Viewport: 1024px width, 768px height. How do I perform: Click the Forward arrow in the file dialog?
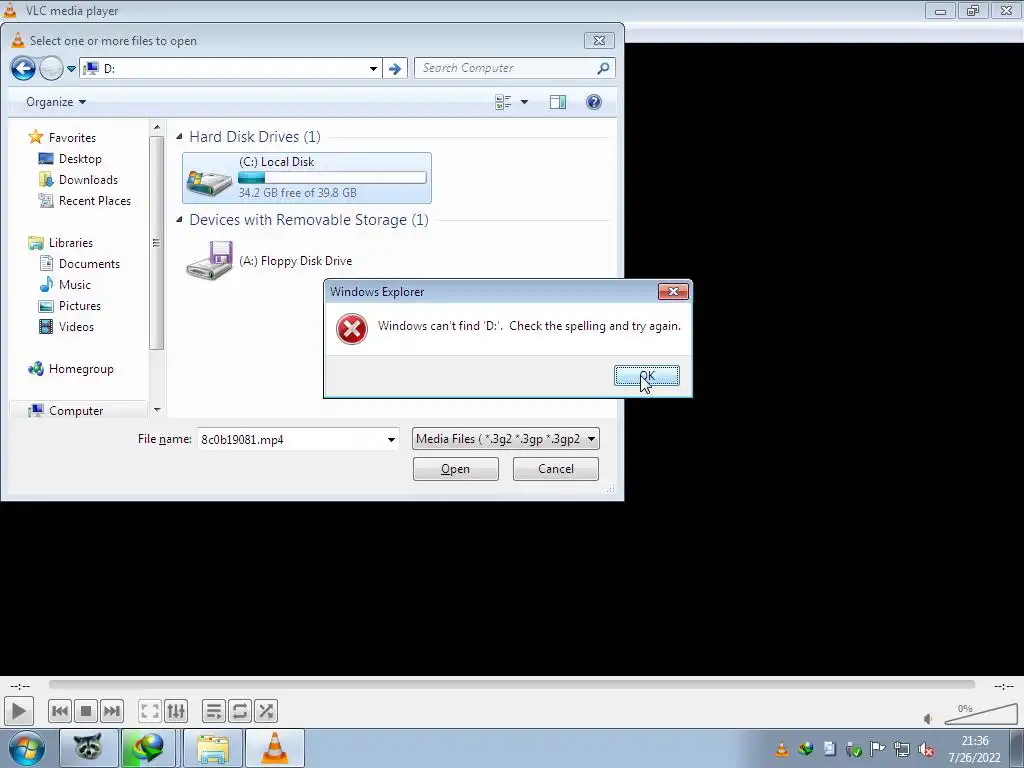pos(51,68)
